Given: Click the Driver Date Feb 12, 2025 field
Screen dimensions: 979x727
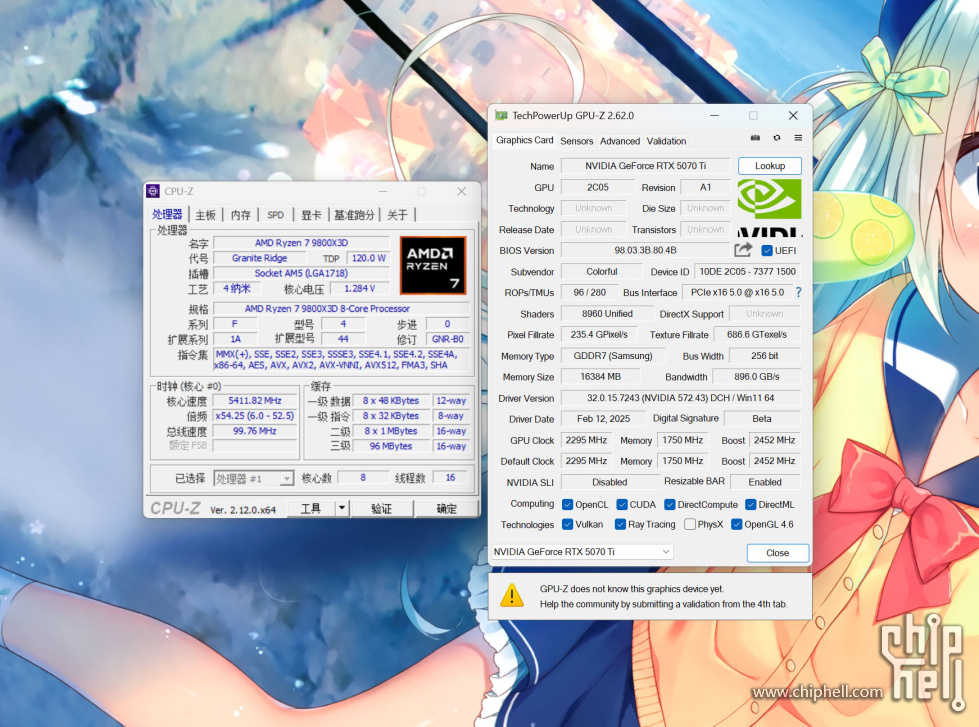Looking at the screenshot, I should tap(603, 418).
